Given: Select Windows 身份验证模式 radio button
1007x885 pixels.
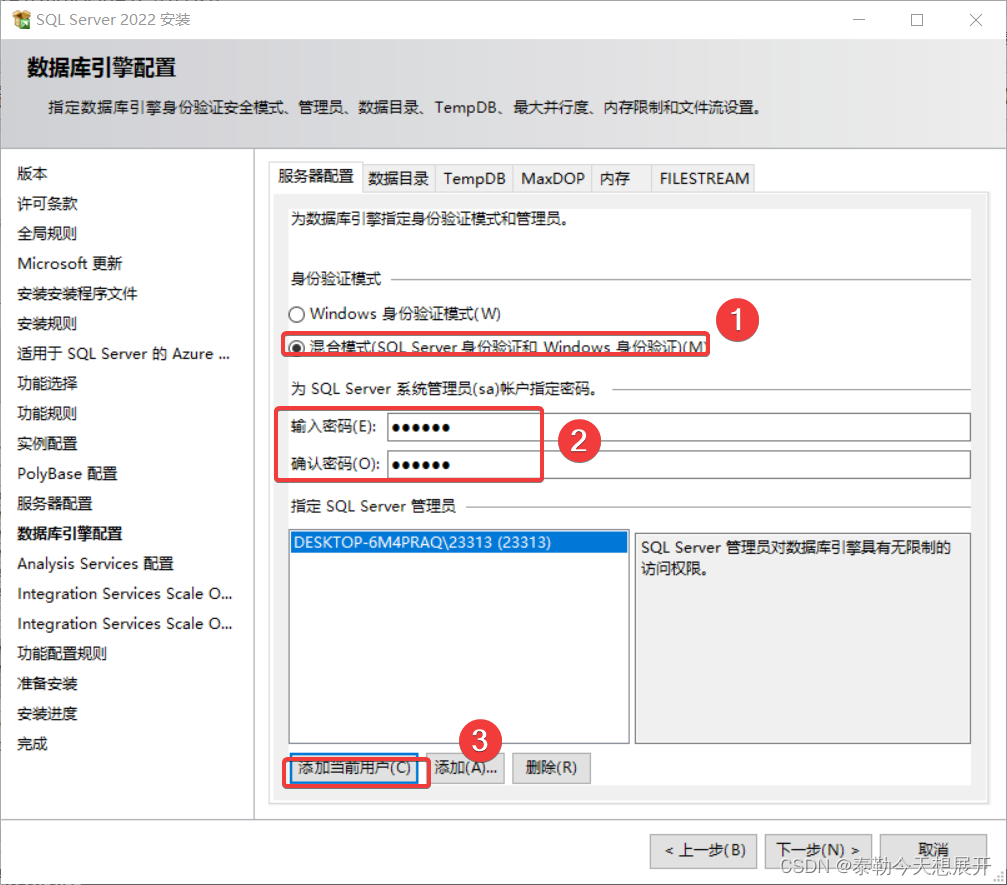Looking at the screenshot, I should tap(296, 314).
